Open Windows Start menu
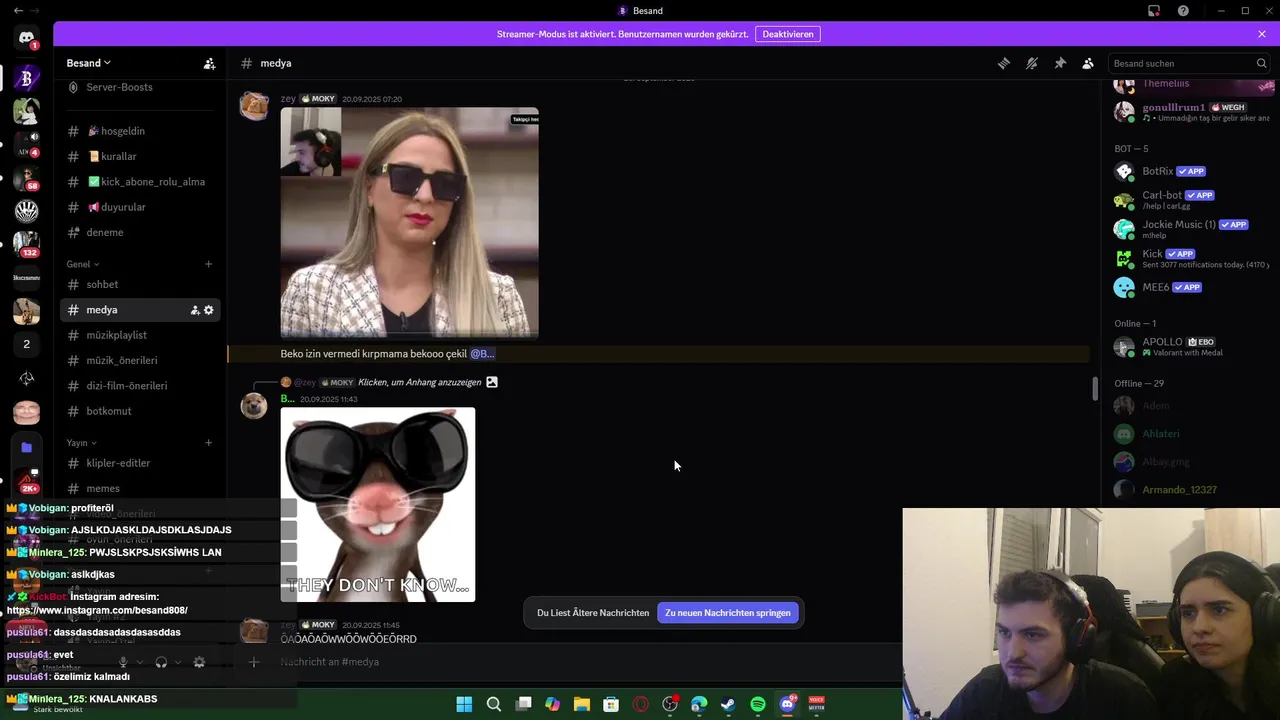Viewport: 1280px width, 720px height. 464,704
